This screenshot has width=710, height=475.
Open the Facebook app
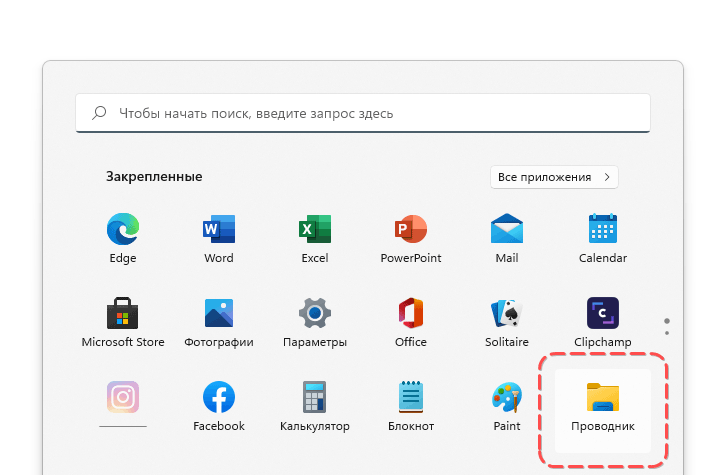click(219, 407)
